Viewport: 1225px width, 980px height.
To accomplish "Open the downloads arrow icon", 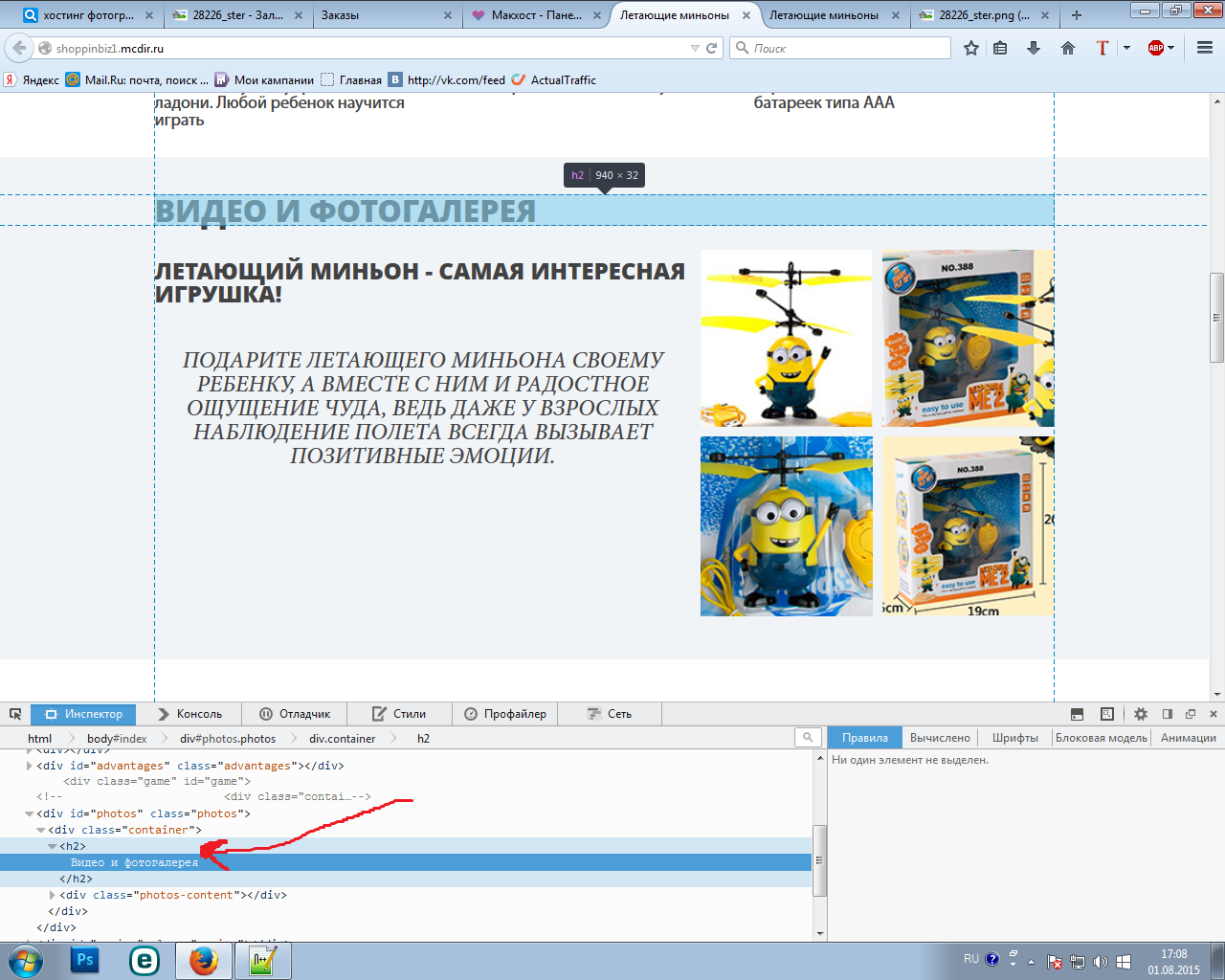I will point(1034,48).
